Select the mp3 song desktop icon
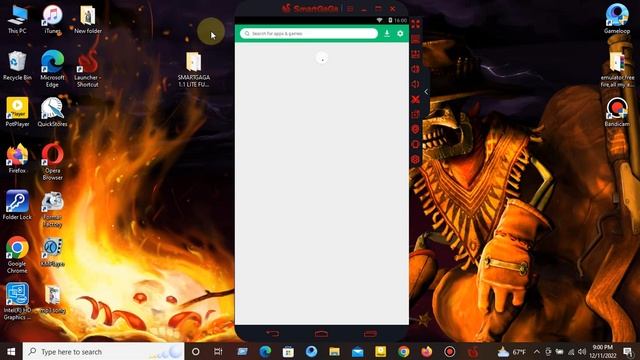This screenshot has height=360, width=640. 52,300
